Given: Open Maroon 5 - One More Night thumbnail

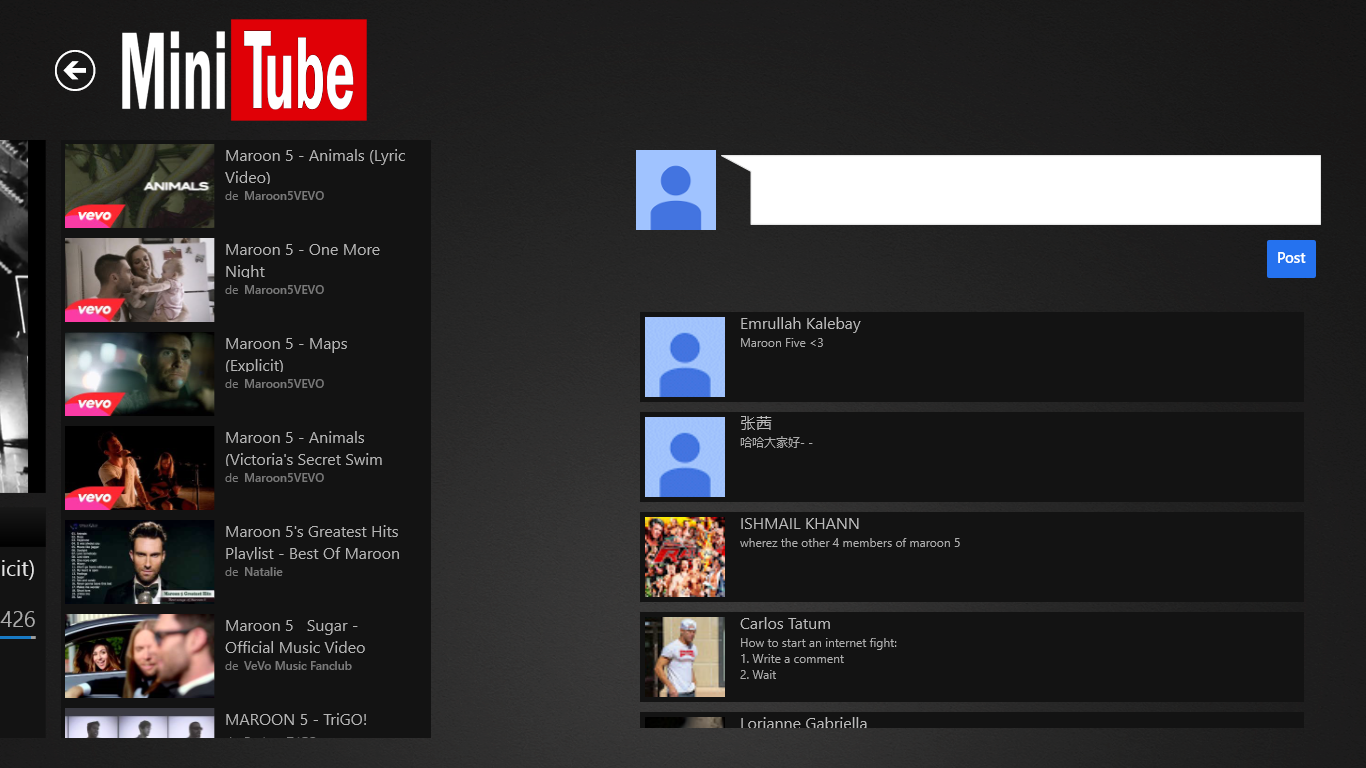Looking at the screenshot, I should pyautogui.click(x=140, y=280).
